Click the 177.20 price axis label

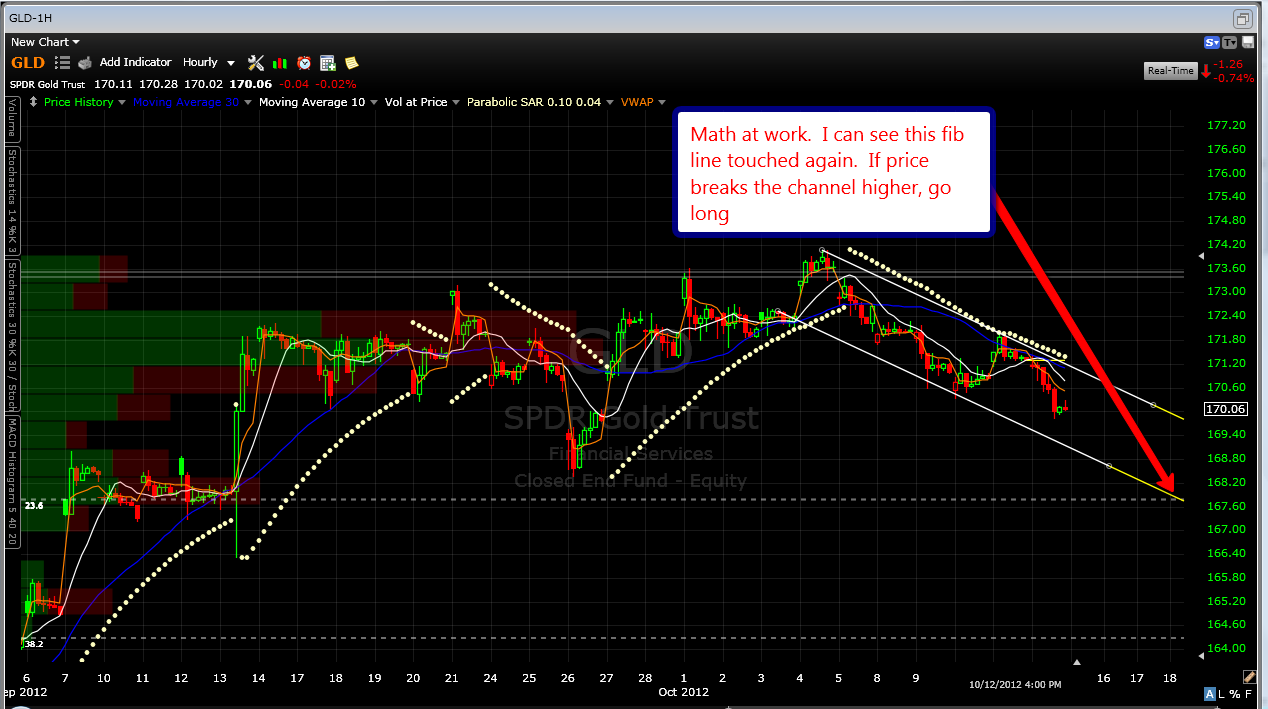[x=1226, y=125]
